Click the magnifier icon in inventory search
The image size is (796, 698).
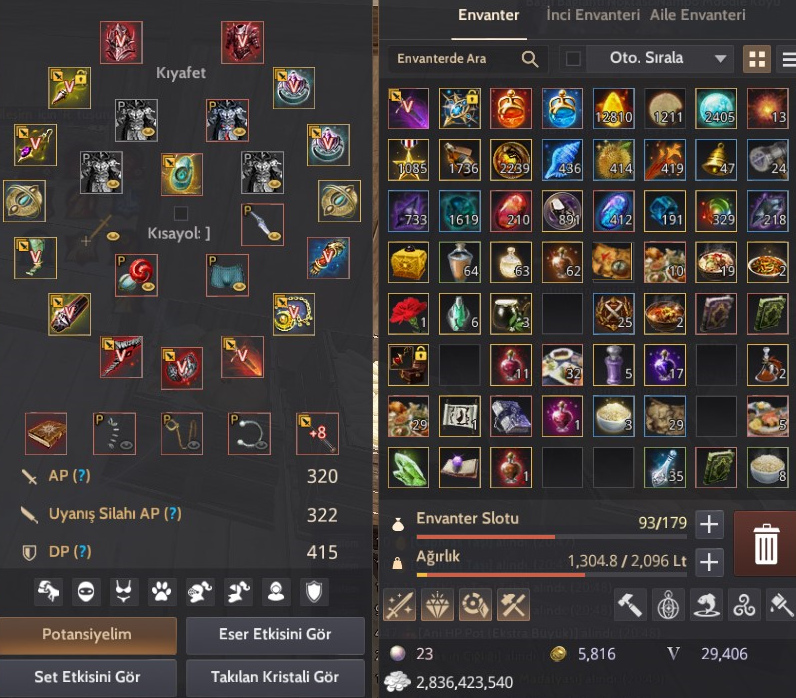point(529,59)
